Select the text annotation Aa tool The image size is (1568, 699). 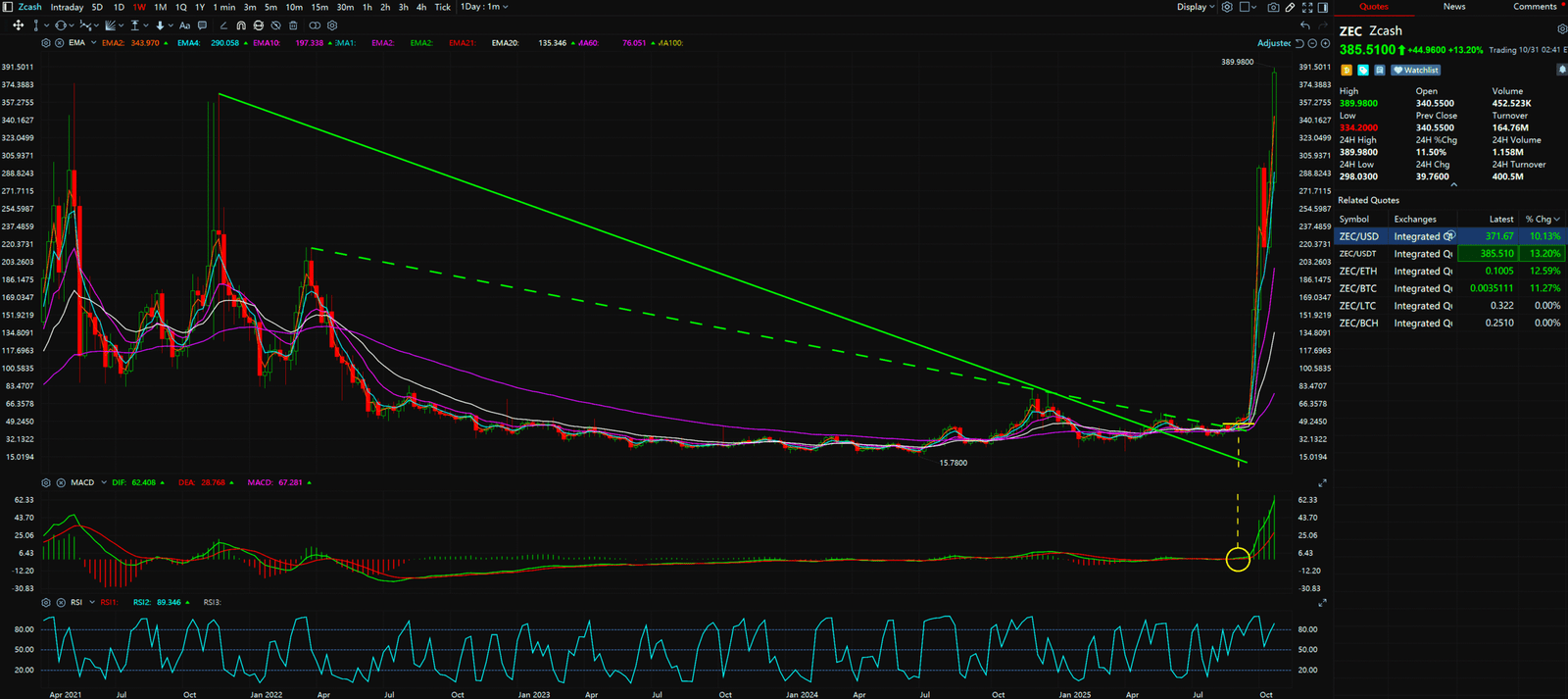[x=184, y=25]
